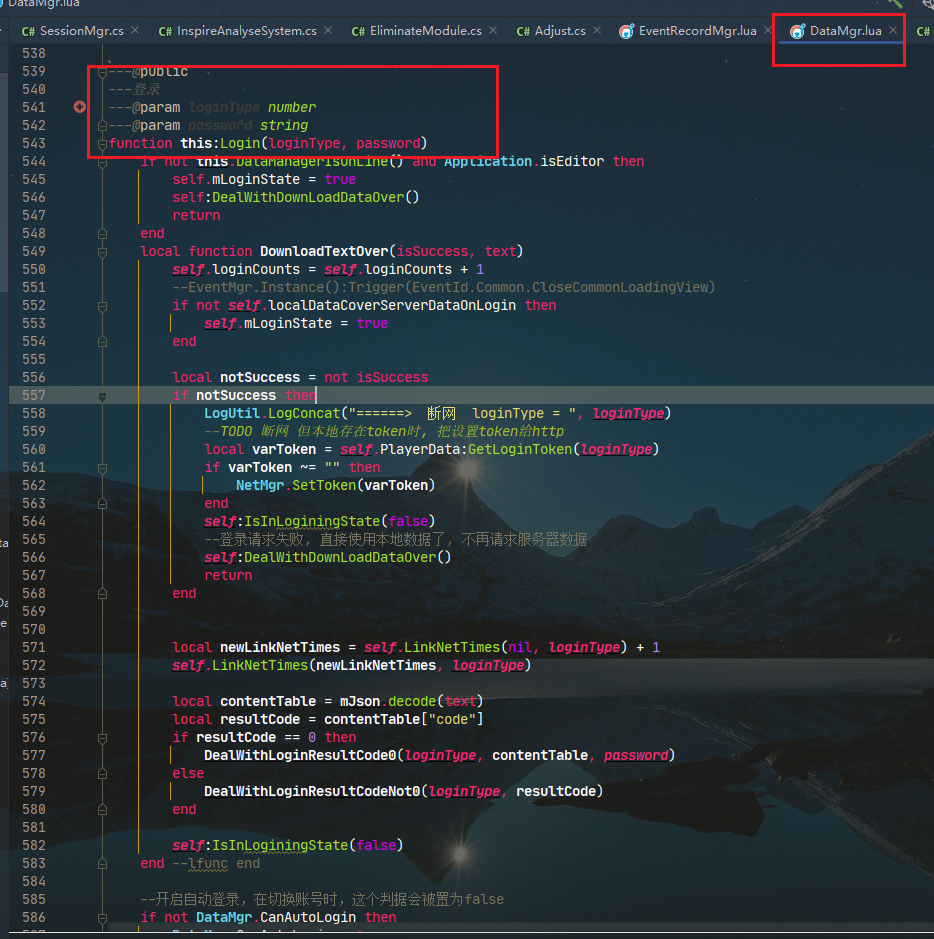
Task: Collapse the Login function fold on line 543
Action: pos(102,144)
